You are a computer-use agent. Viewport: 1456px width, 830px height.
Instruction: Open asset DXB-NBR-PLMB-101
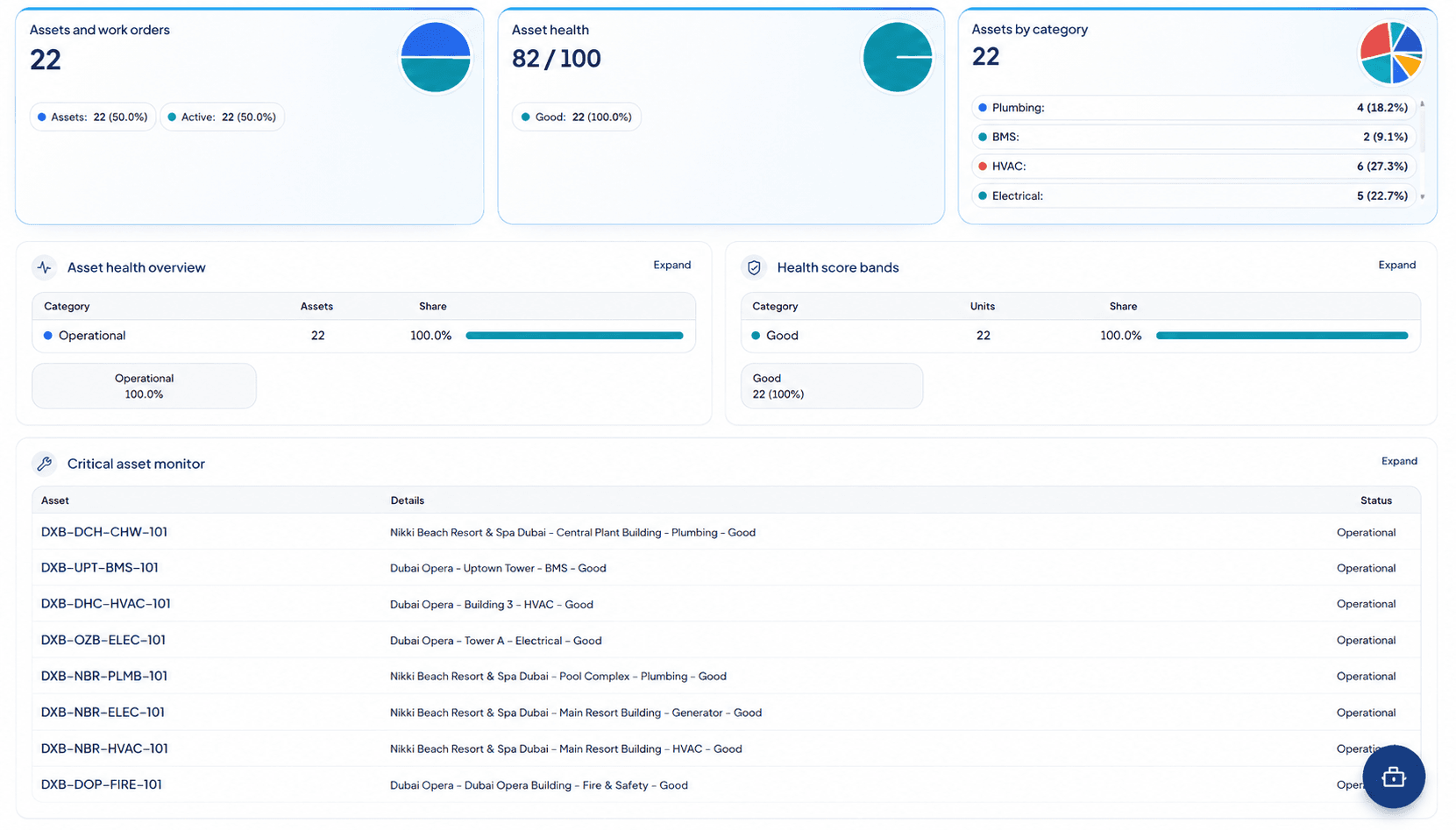pos(104,677)
